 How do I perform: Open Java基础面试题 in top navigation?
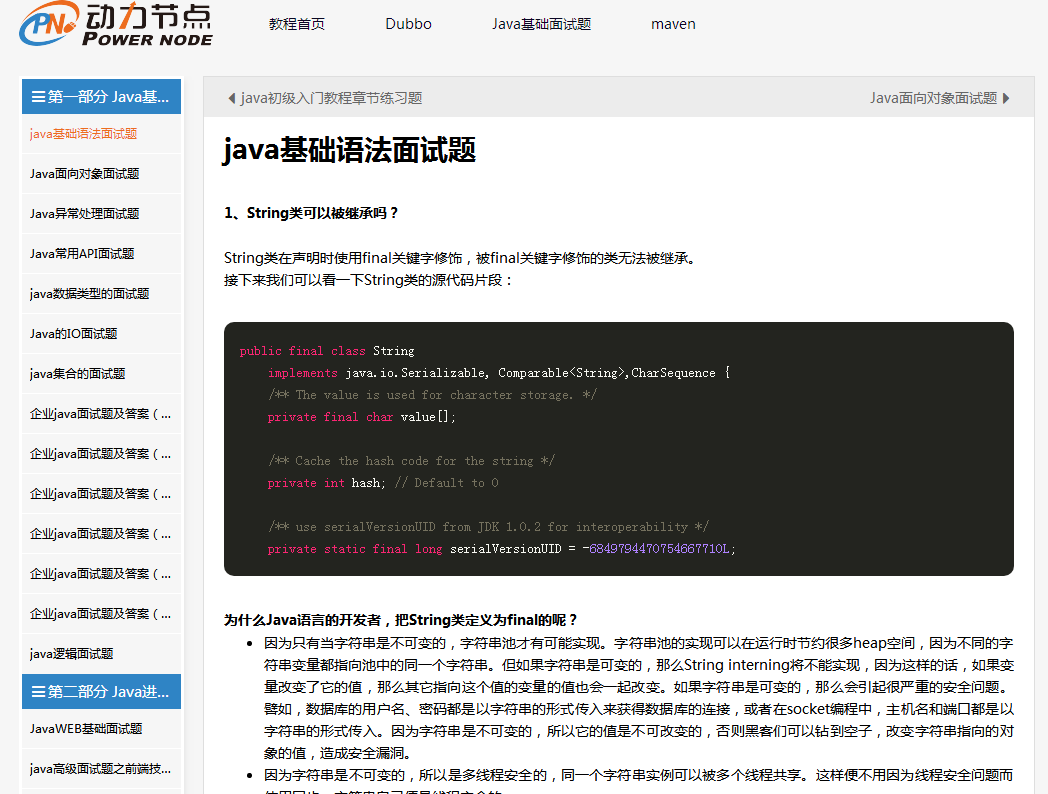[541, 24]
